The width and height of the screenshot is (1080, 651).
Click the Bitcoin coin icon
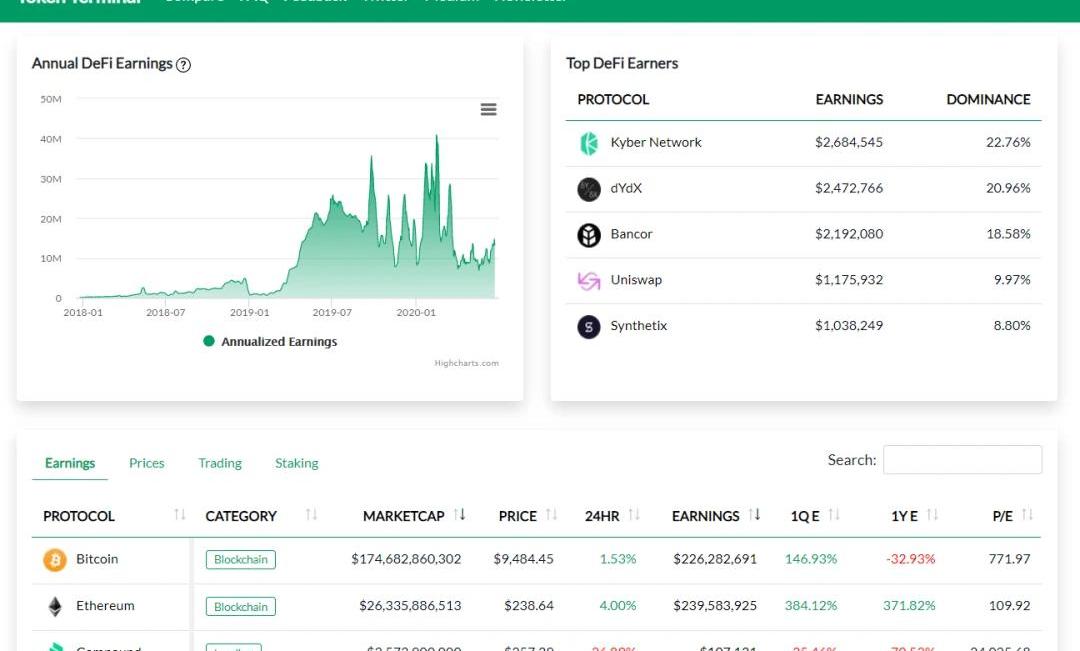[55, 560]
